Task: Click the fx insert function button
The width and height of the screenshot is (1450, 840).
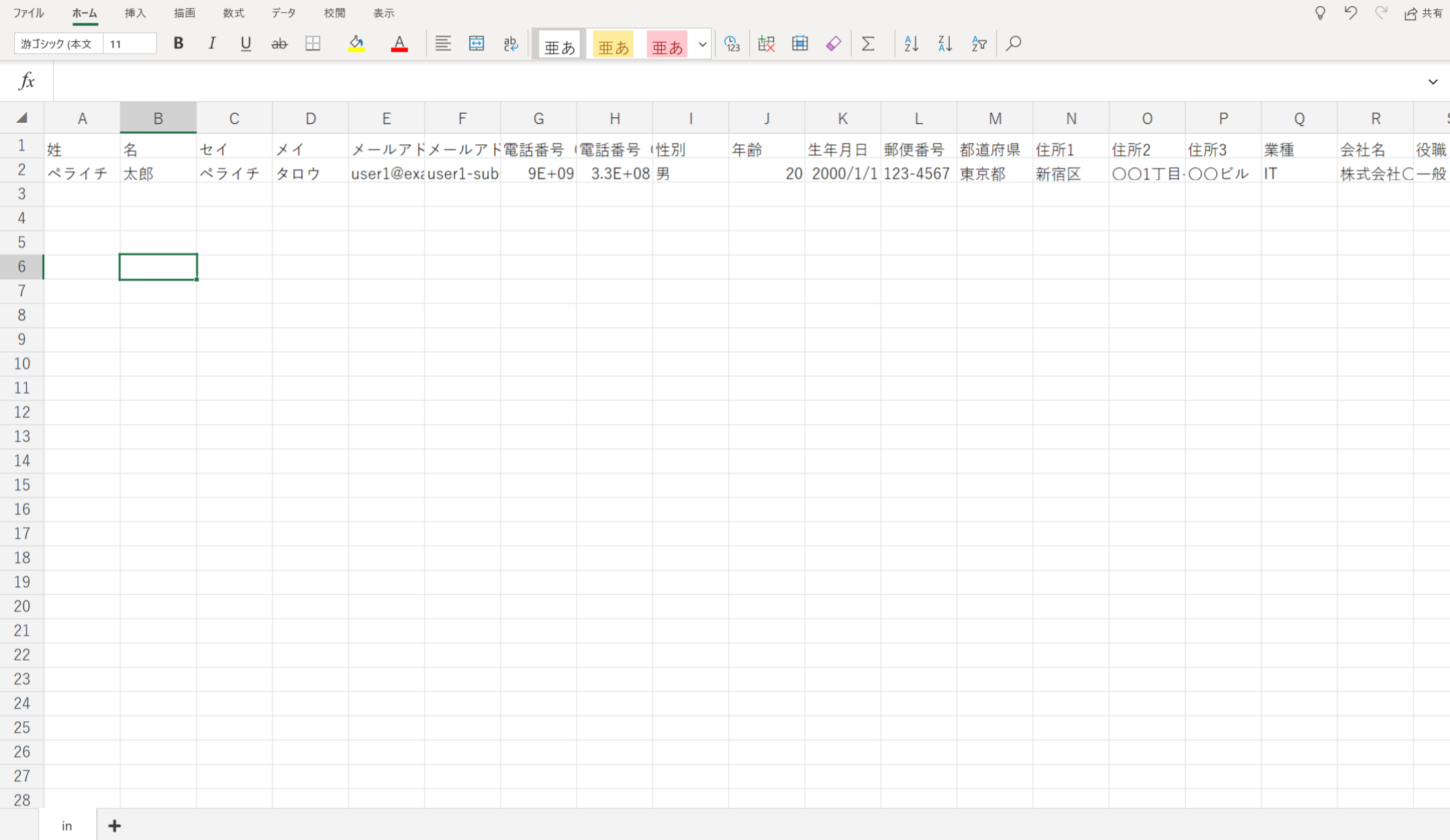Action: pyautogui.click(x=27, y=81)
